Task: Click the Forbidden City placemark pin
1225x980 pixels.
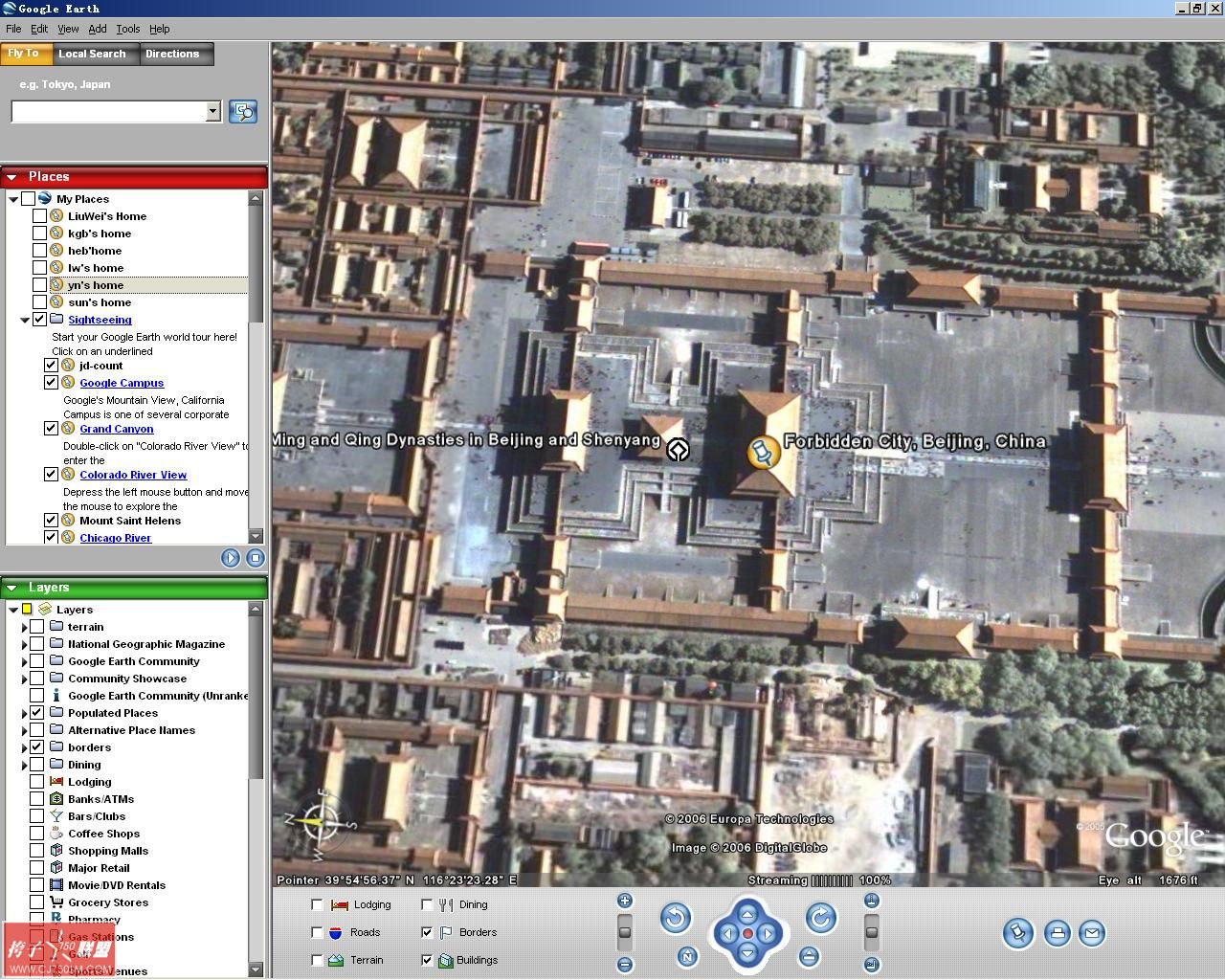Action: (x=763, y=452)
